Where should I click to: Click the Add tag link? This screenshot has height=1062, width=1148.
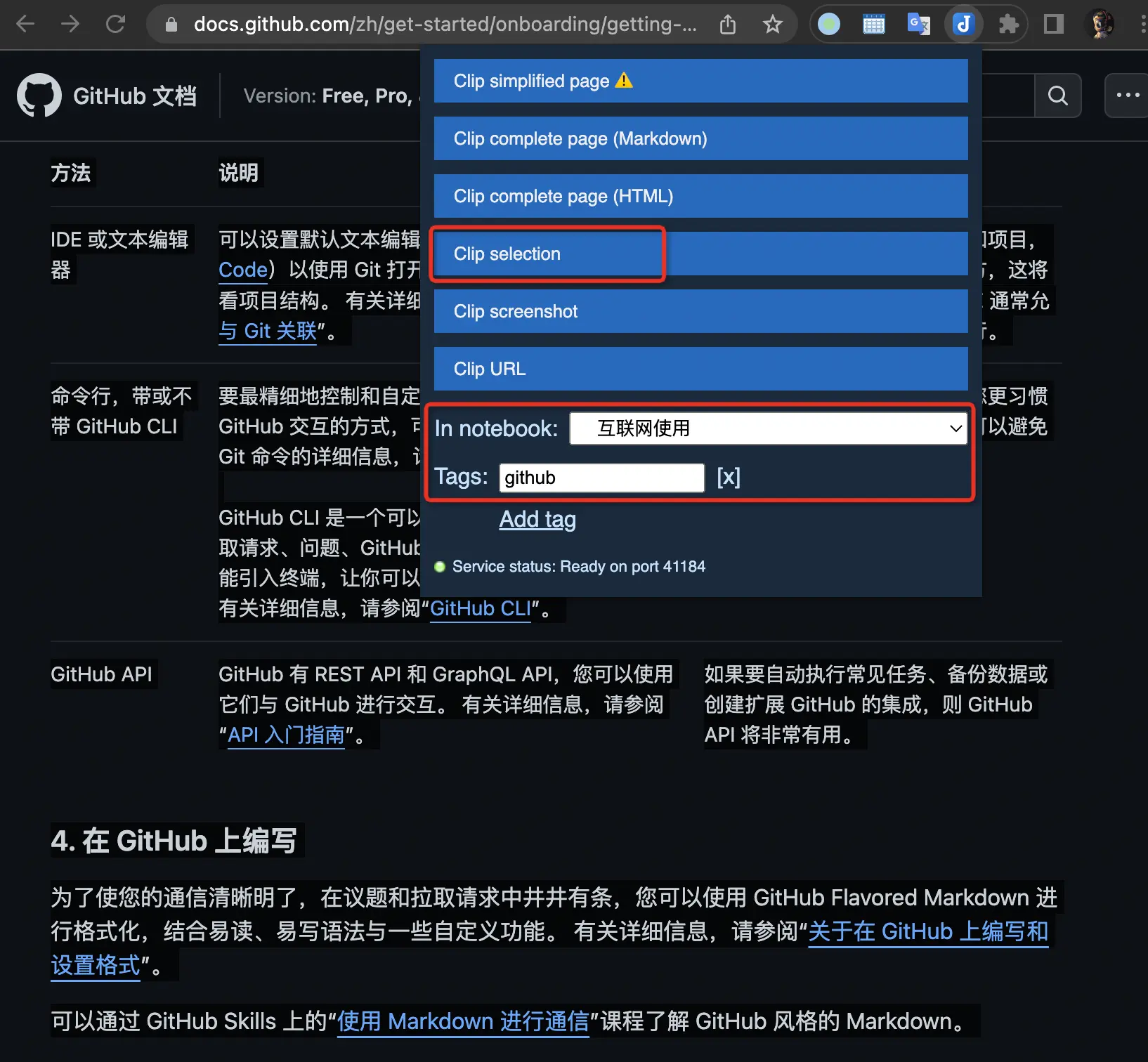537,520
